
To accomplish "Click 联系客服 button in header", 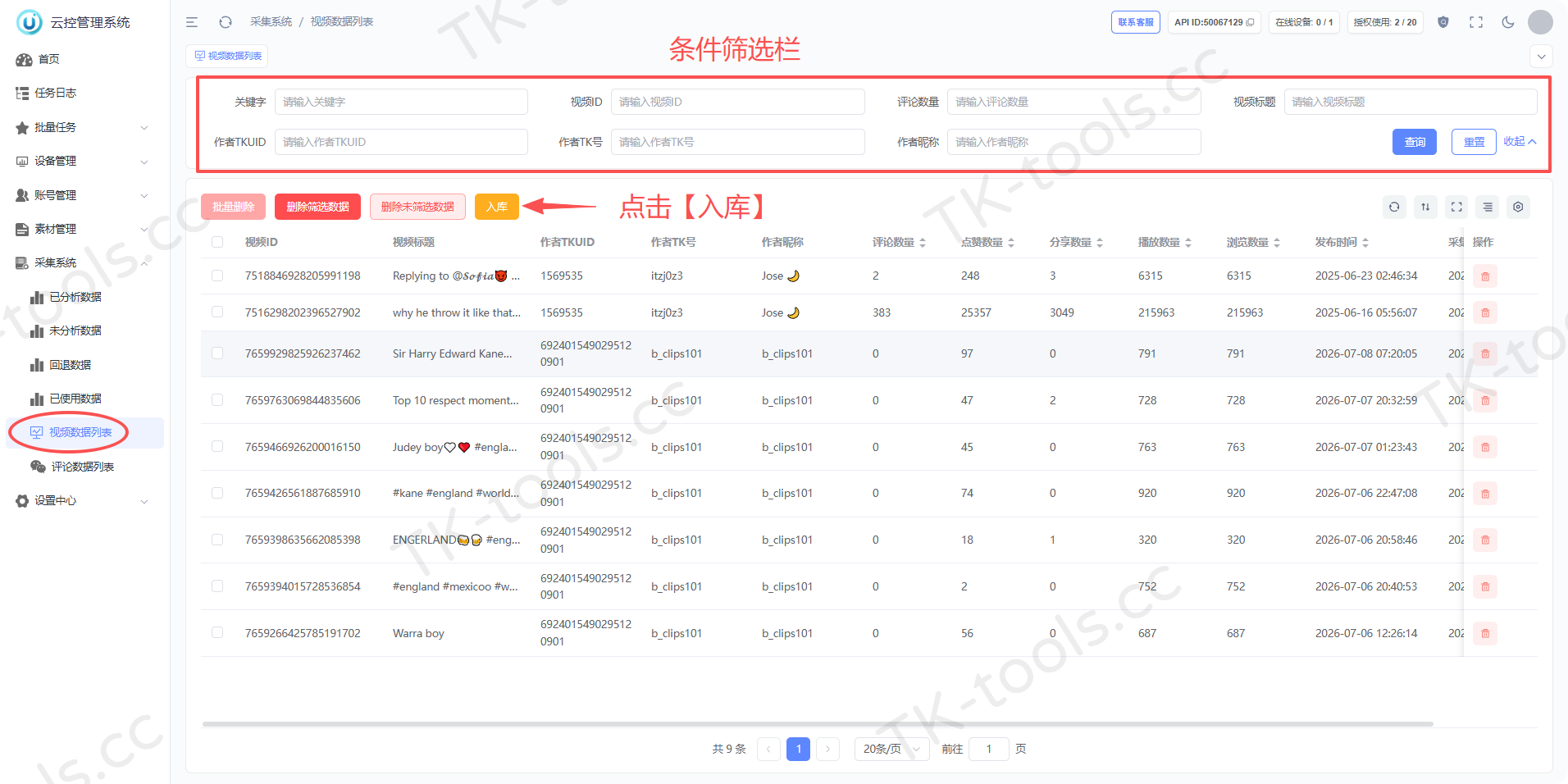I will [1136, 22].
